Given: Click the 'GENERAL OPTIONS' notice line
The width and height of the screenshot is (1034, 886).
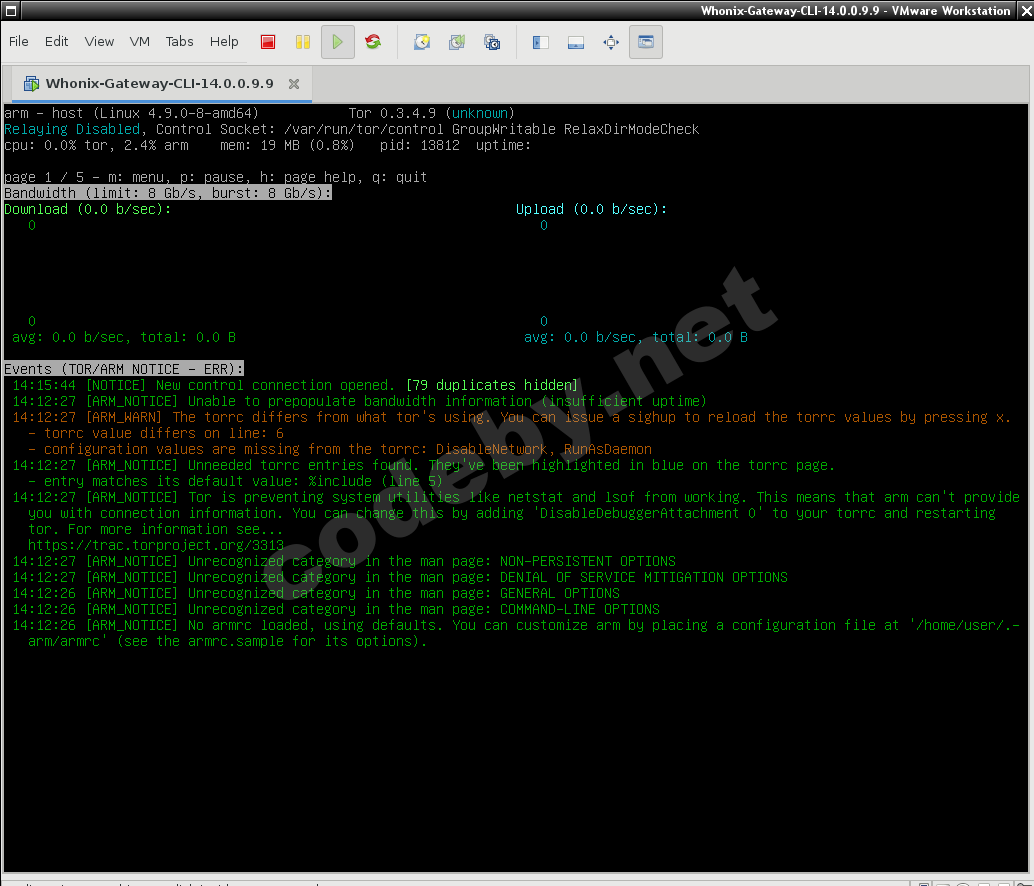Looking at the screenshot, I should coord(316,593).
